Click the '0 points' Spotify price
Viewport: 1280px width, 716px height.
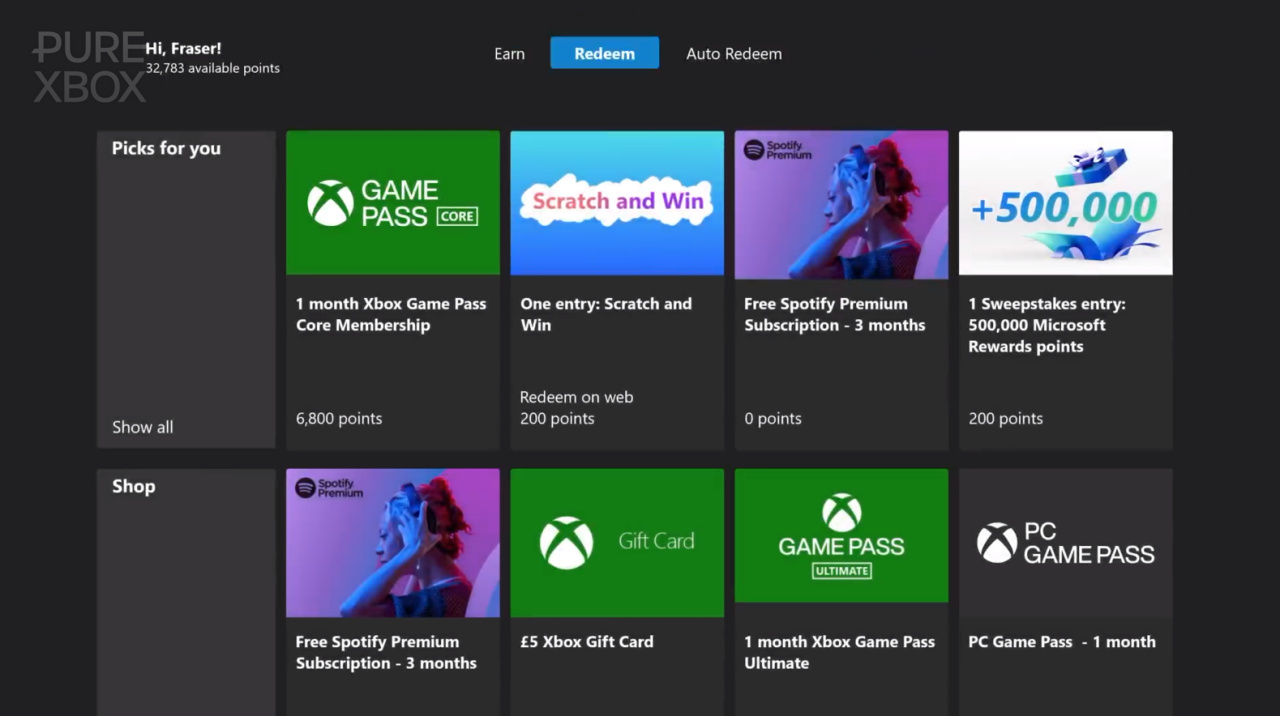(x=773, y=419)
